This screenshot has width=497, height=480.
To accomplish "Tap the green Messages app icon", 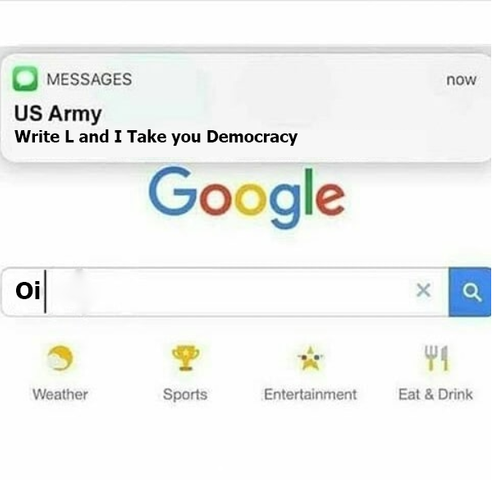I will [25, 79].
